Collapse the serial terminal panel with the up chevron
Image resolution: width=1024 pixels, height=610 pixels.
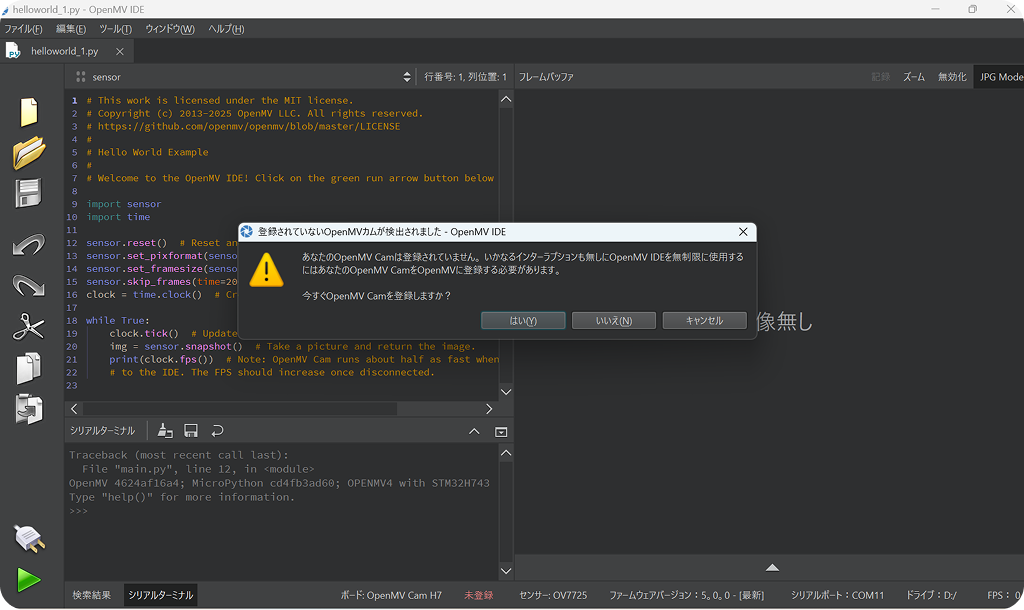click(x=474, y=432)
